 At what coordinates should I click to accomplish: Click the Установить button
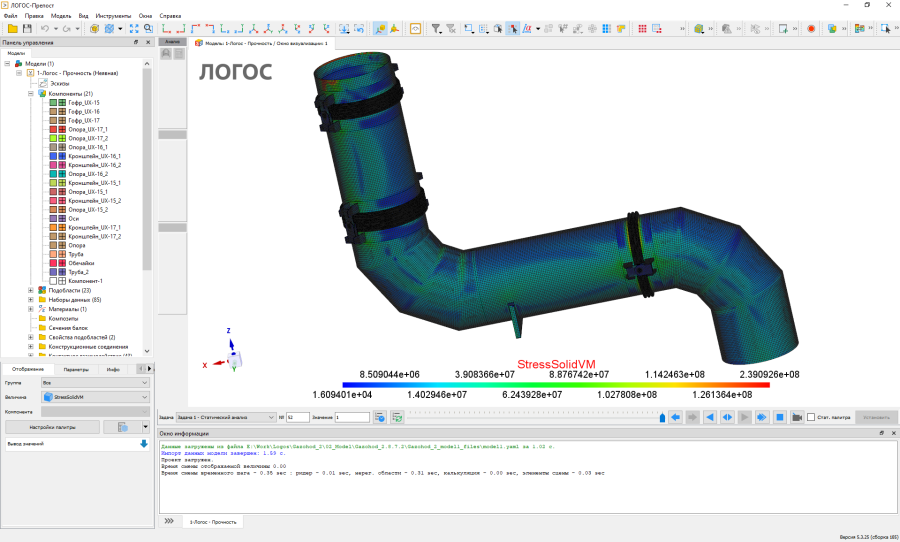(876, 417)
